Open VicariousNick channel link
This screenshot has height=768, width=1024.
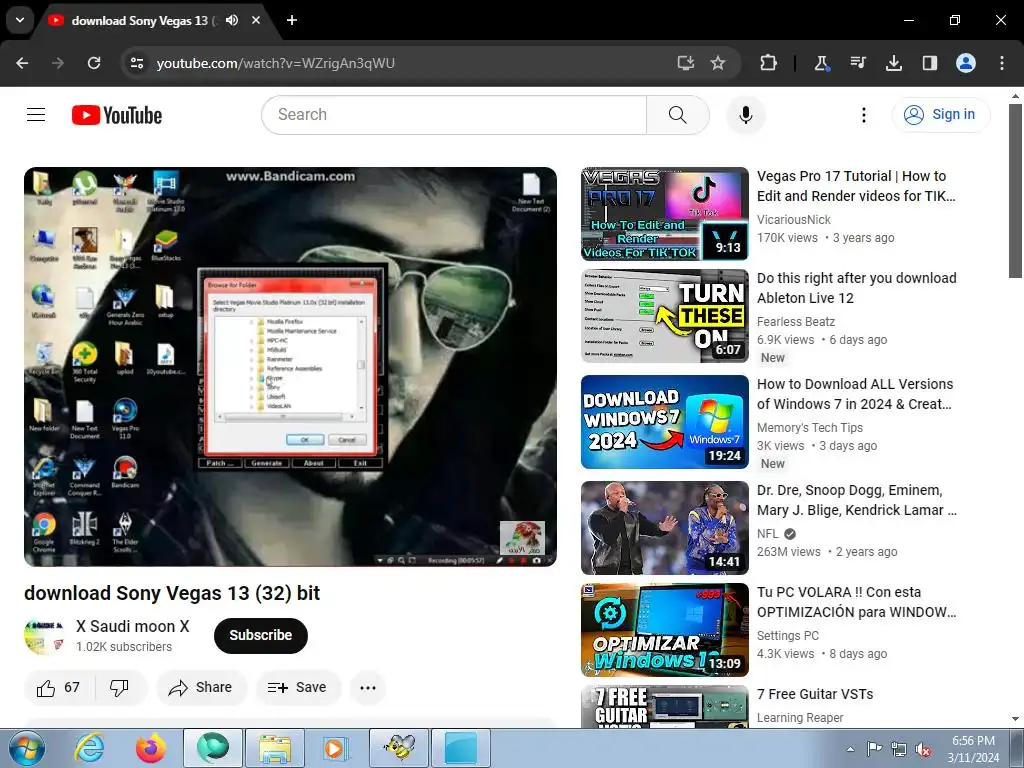pos(793,220)
